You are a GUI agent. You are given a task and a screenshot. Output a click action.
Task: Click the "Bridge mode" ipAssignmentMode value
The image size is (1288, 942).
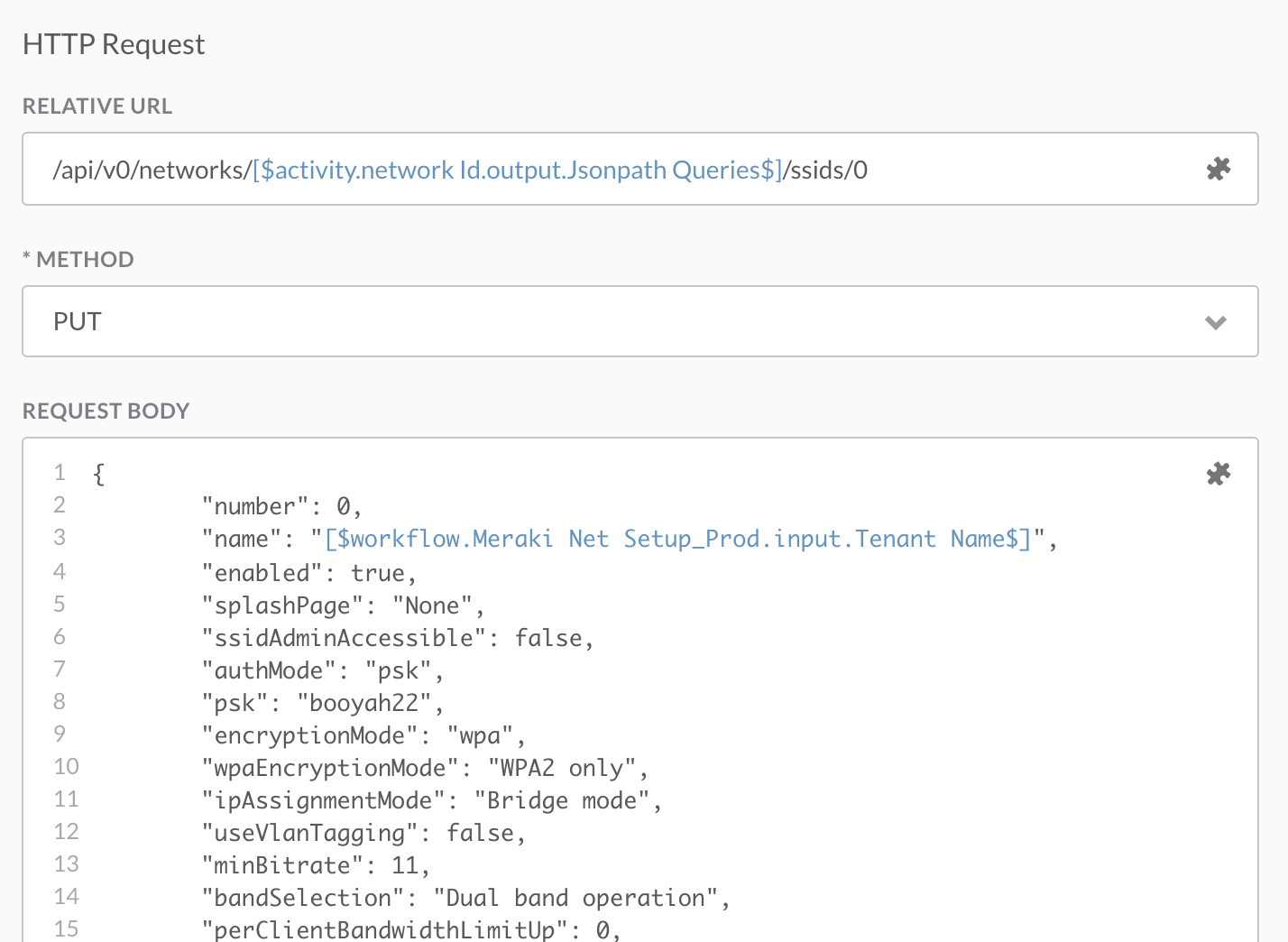562,801
